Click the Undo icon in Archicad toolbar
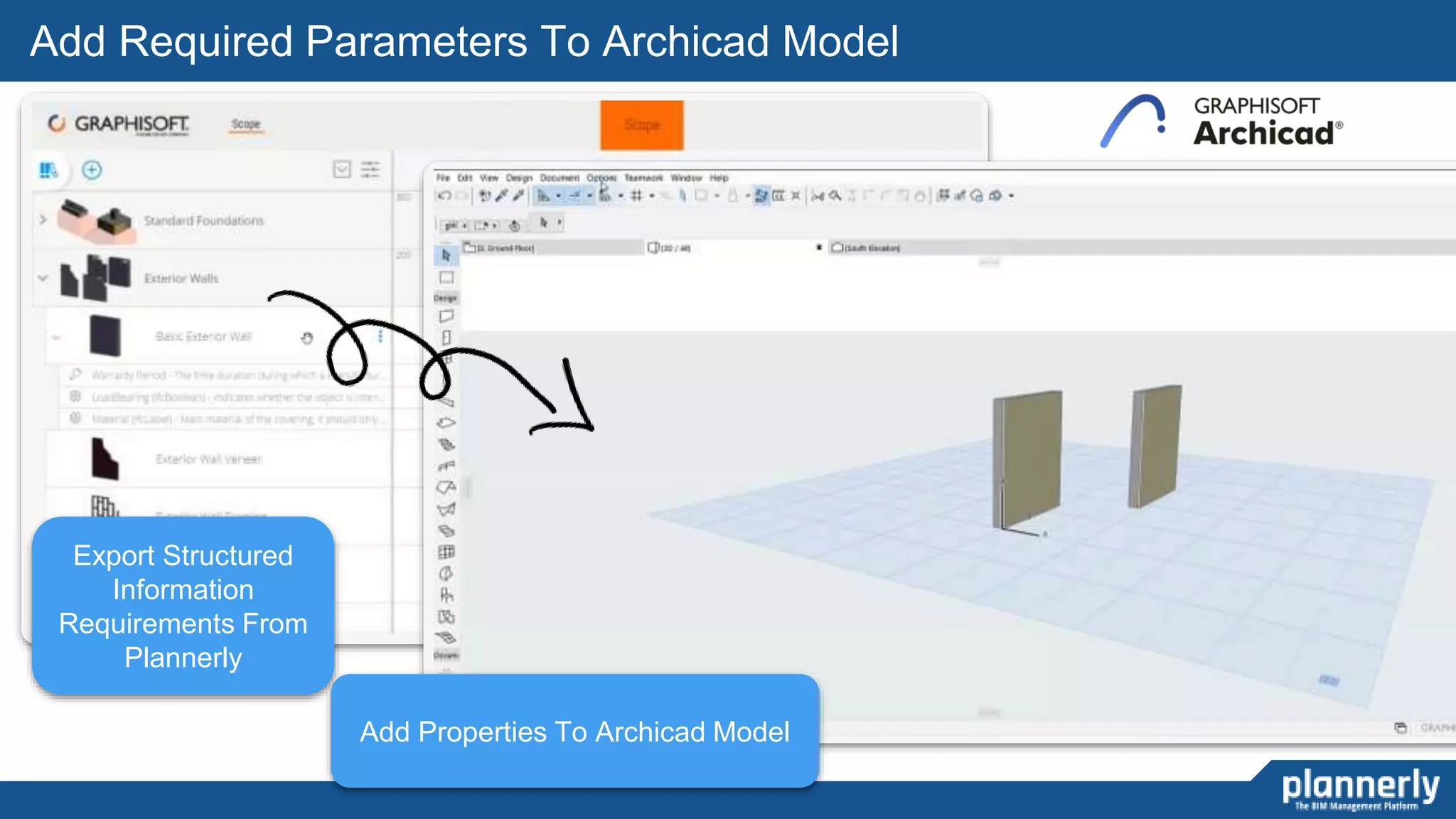 [x=444, y=196]
